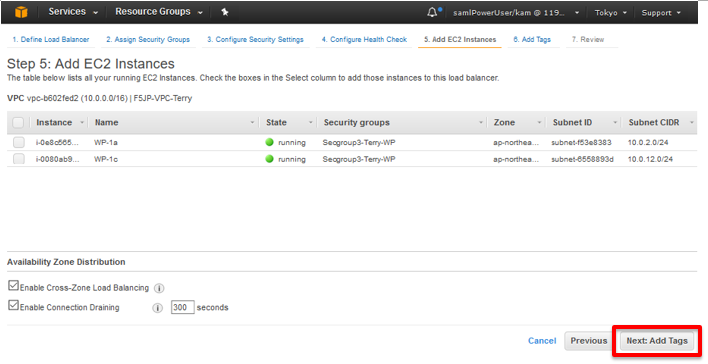Click the WP-1c name cell
This screenshot has width=708, height=364.
[x=106, y=159]
